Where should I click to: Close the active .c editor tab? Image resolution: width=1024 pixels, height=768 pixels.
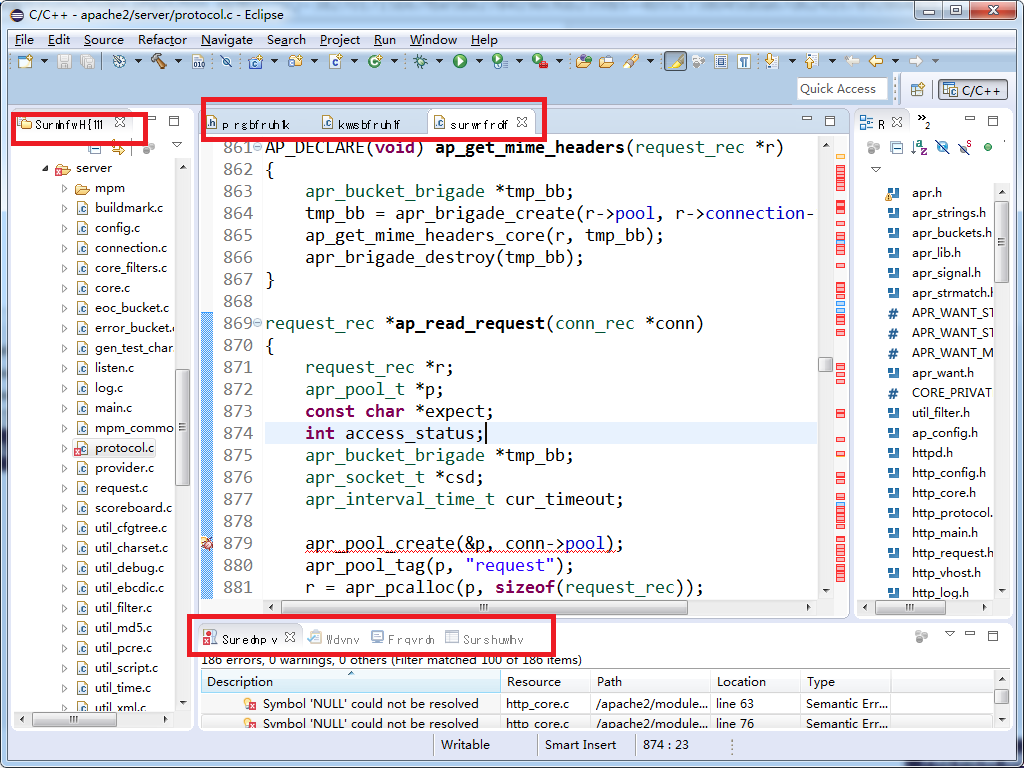pyautogui.click(x=522, y=122)
